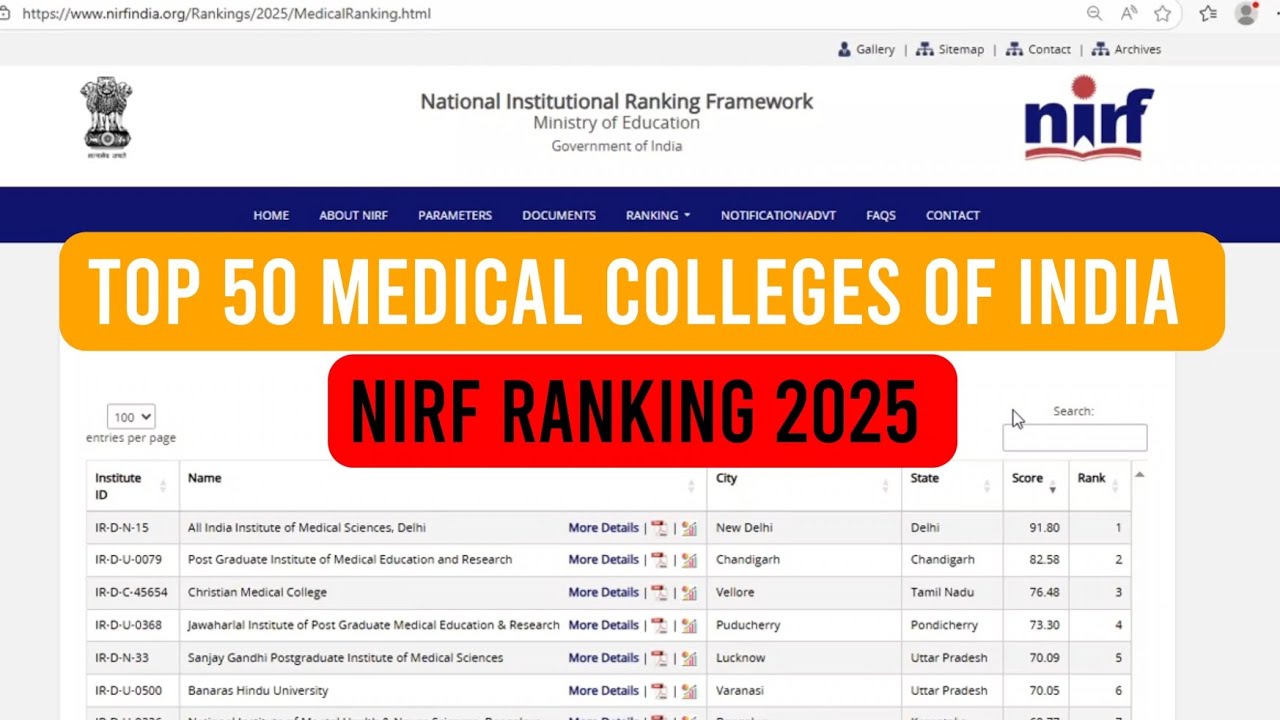The width and height of the screenshot is (1280, 720).
Task: Click the zoom out magnifier icon in address bar
Action: point(1095,13)
